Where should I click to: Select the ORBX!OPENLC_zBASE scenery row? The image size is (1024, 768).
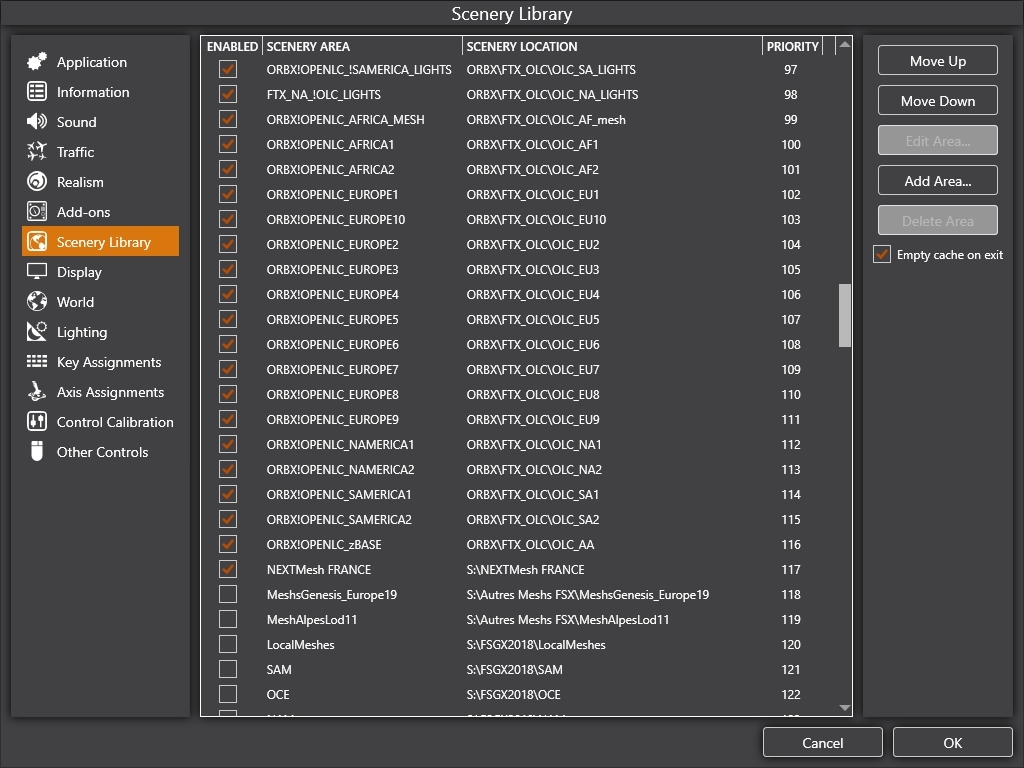pos(519,545)
